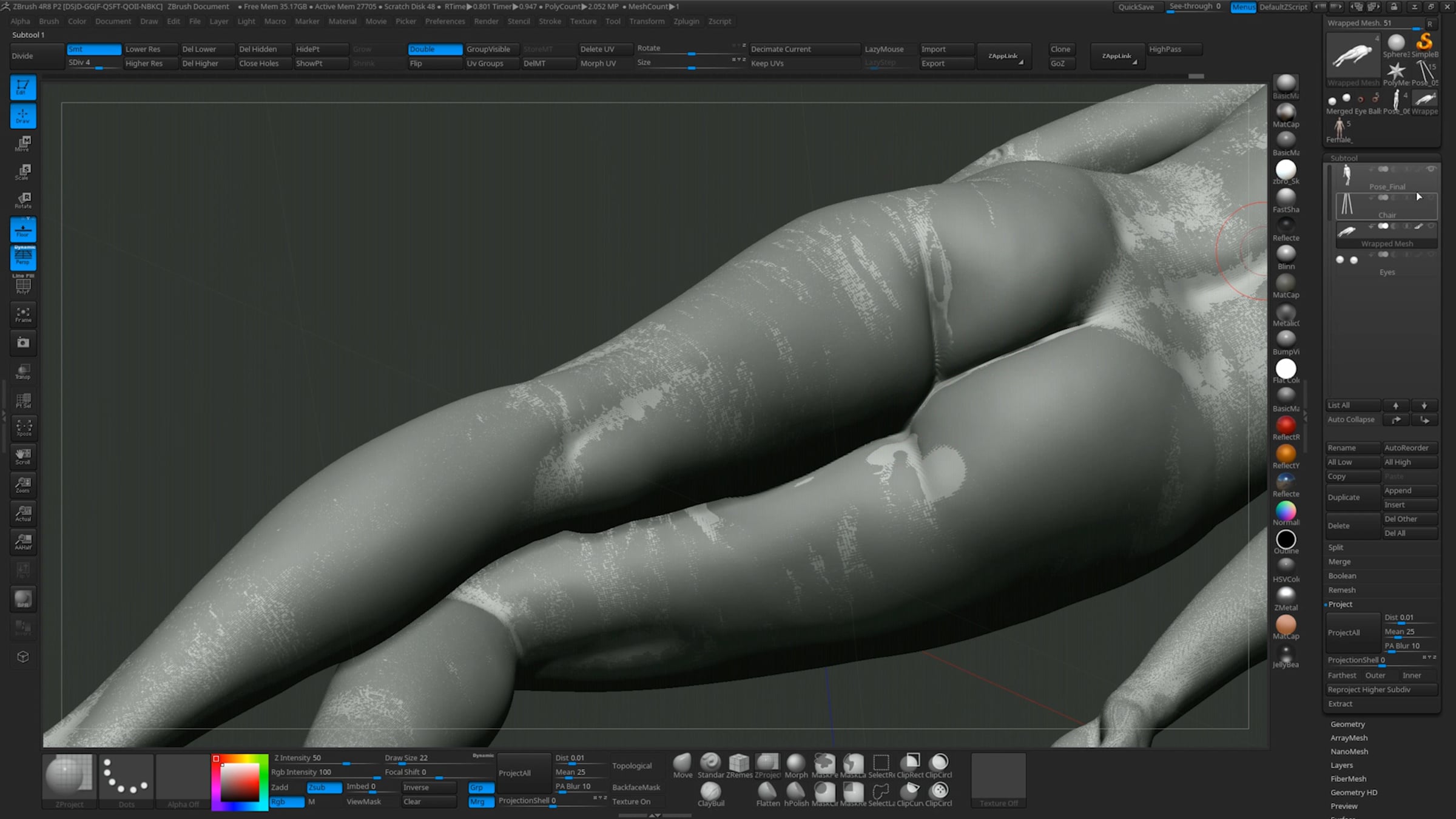Viewport: 1456px width, 819px height.
Task: Click the color picker square
Action: pyautogui.click(x=240, y=781)
